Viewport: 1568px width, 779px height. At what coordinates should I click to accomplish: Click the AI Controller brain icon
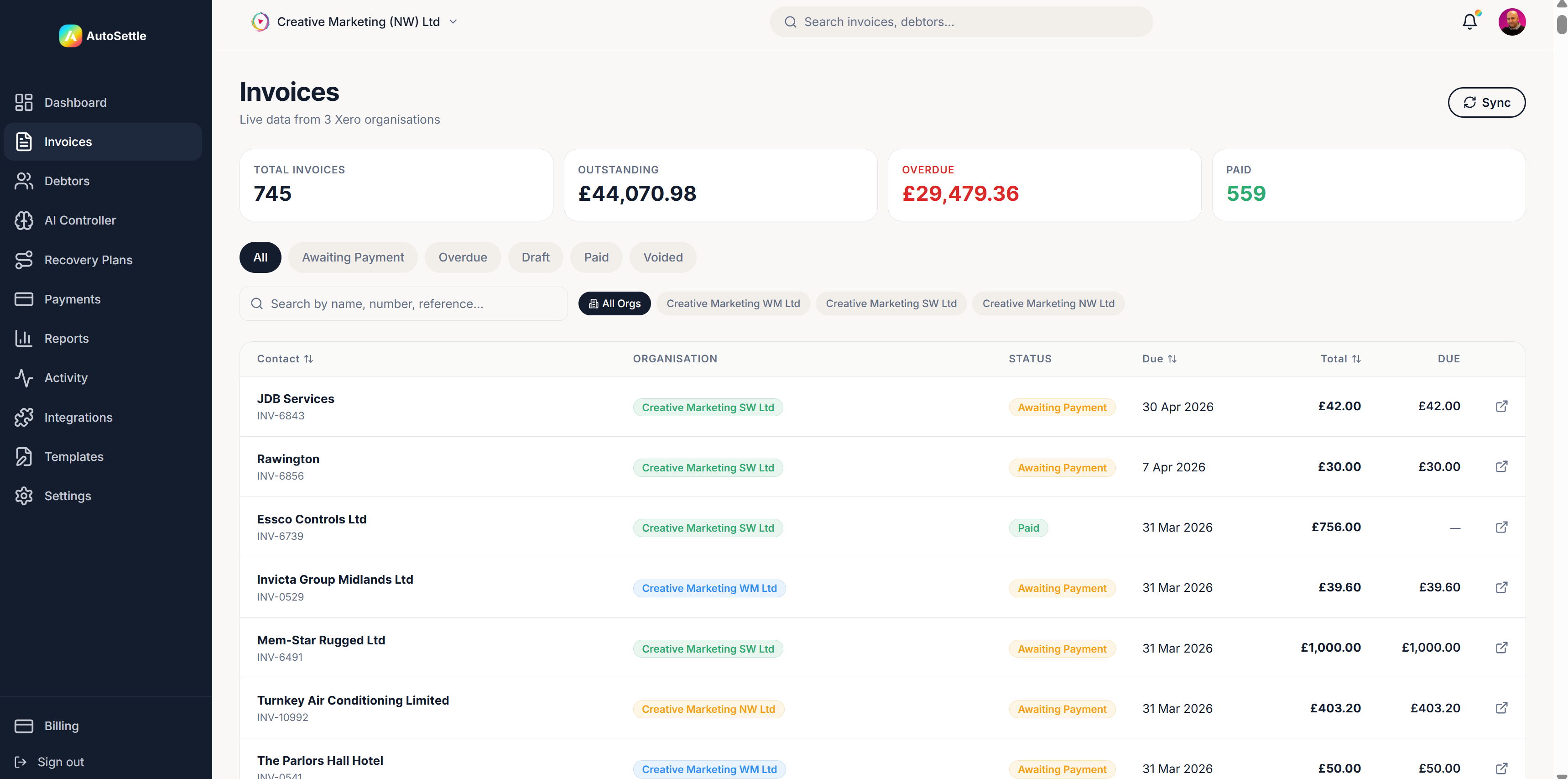(24, 220)
